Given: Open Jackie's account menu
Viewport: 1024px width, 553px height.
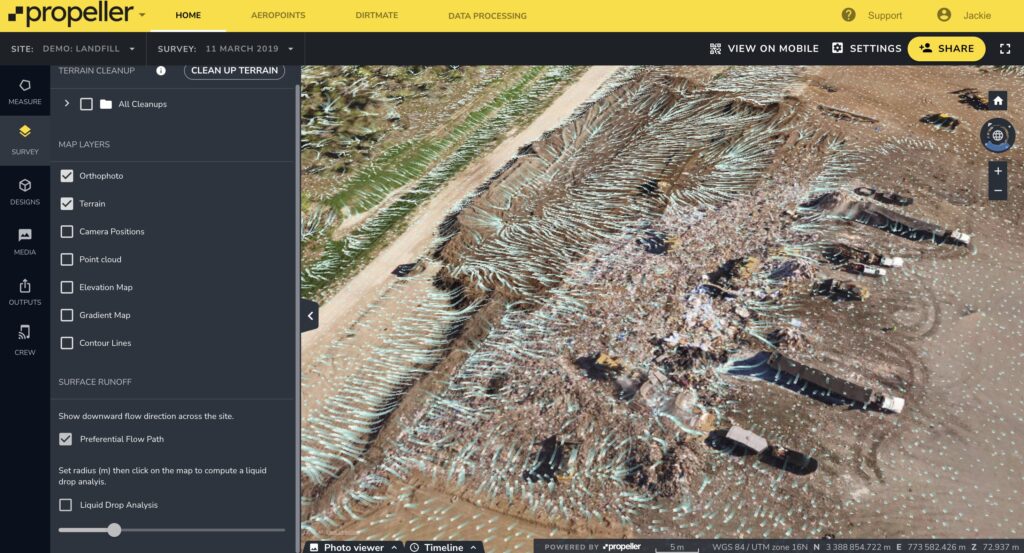Looking at the screenshot, I should pos(977,16).
